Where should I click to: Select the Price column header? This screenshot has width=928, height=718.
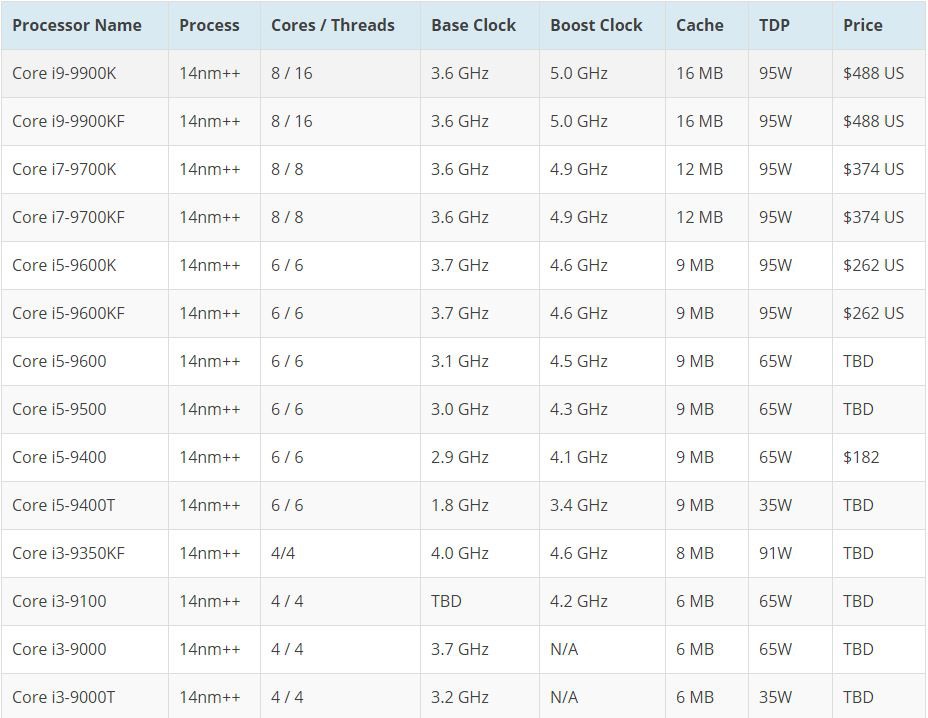click(x=862, y=25)
